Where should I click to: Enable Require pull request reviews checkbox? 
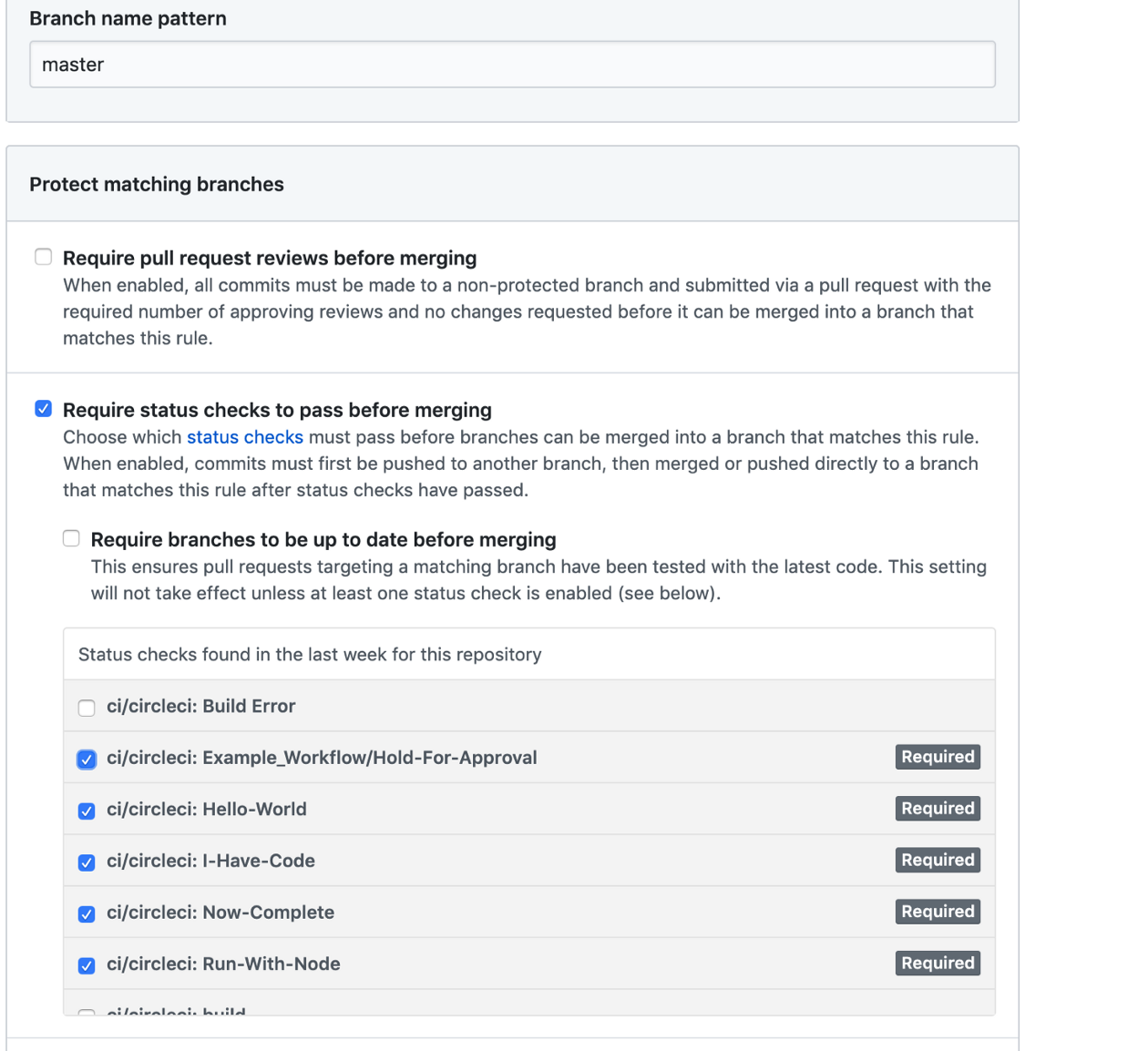(x=44, y=257)
